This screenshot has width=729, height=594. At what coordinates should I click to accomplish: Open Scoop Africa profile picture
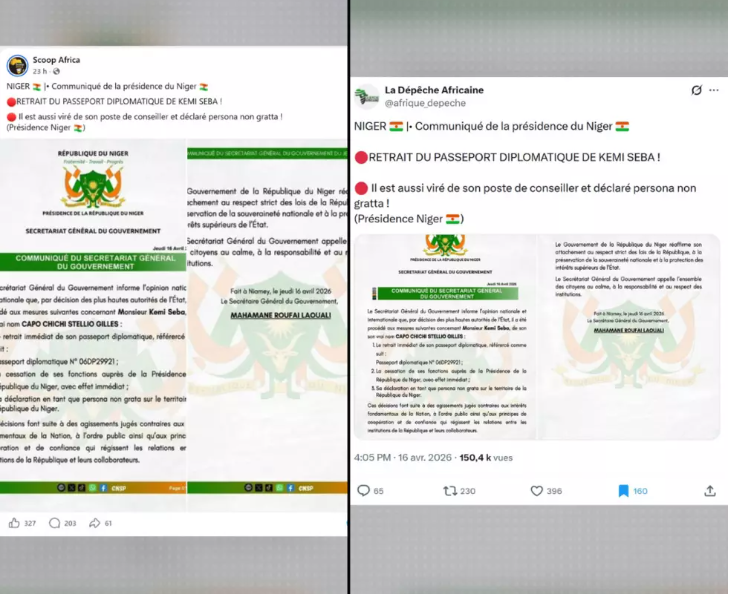pos(17,65)
